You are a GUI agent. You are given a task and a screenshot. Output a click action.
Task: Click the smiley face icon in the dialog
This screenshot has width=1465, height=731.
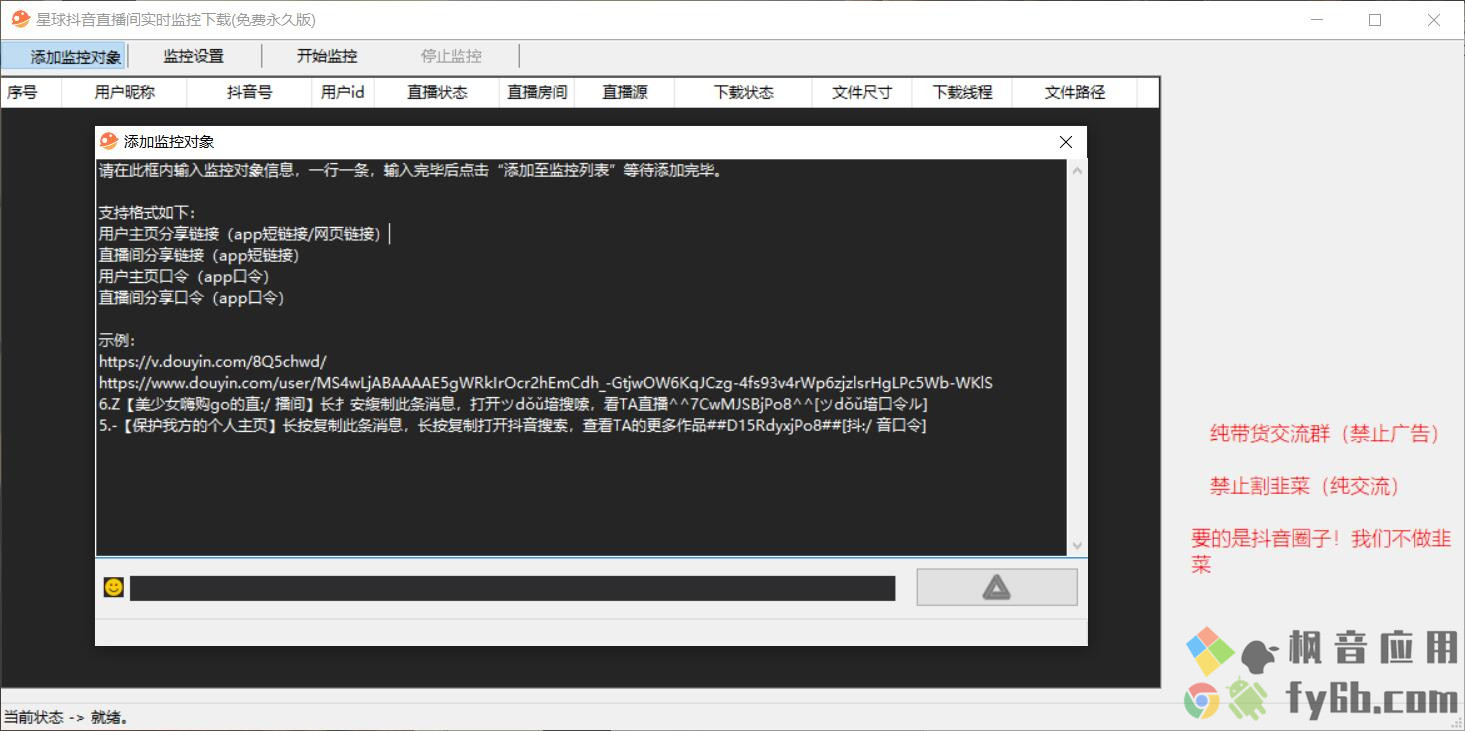click(x=114, y=588)
